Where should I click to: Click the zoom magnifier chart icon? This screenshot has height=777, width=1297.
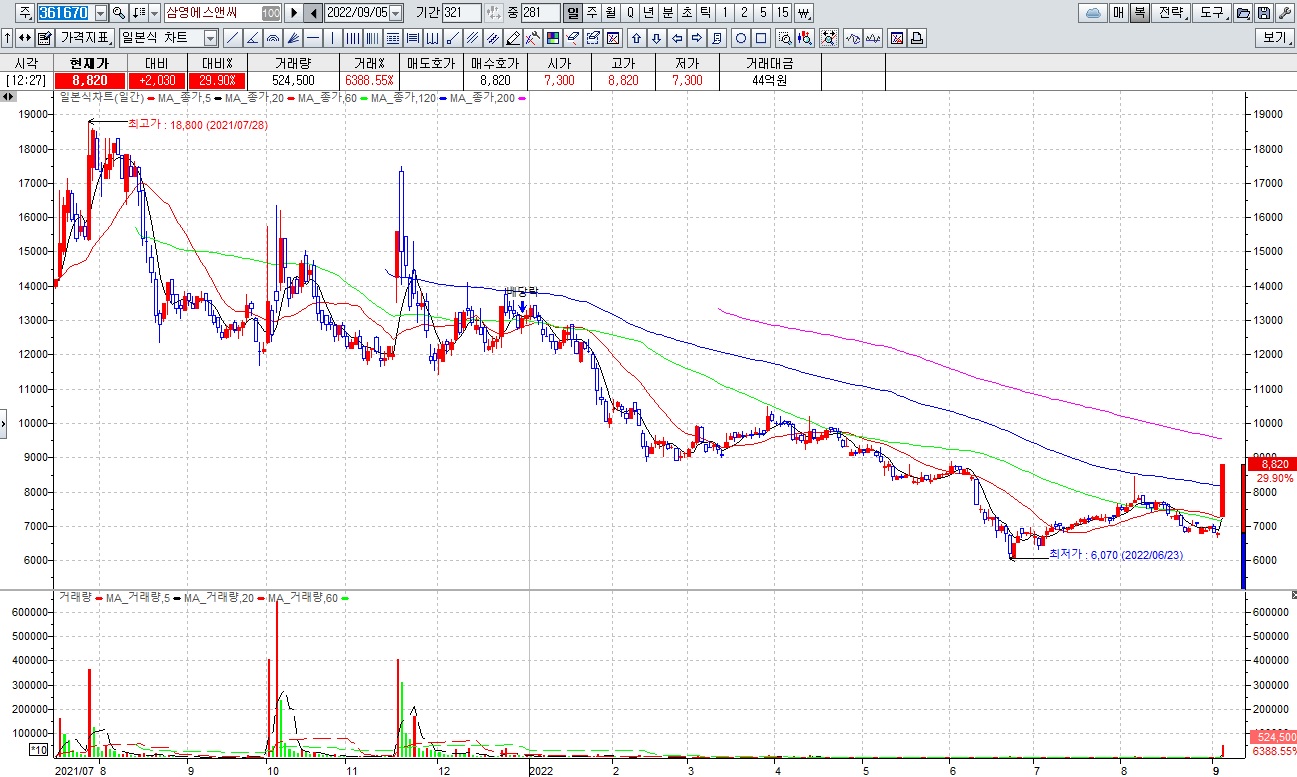click(x=784, y=38)
